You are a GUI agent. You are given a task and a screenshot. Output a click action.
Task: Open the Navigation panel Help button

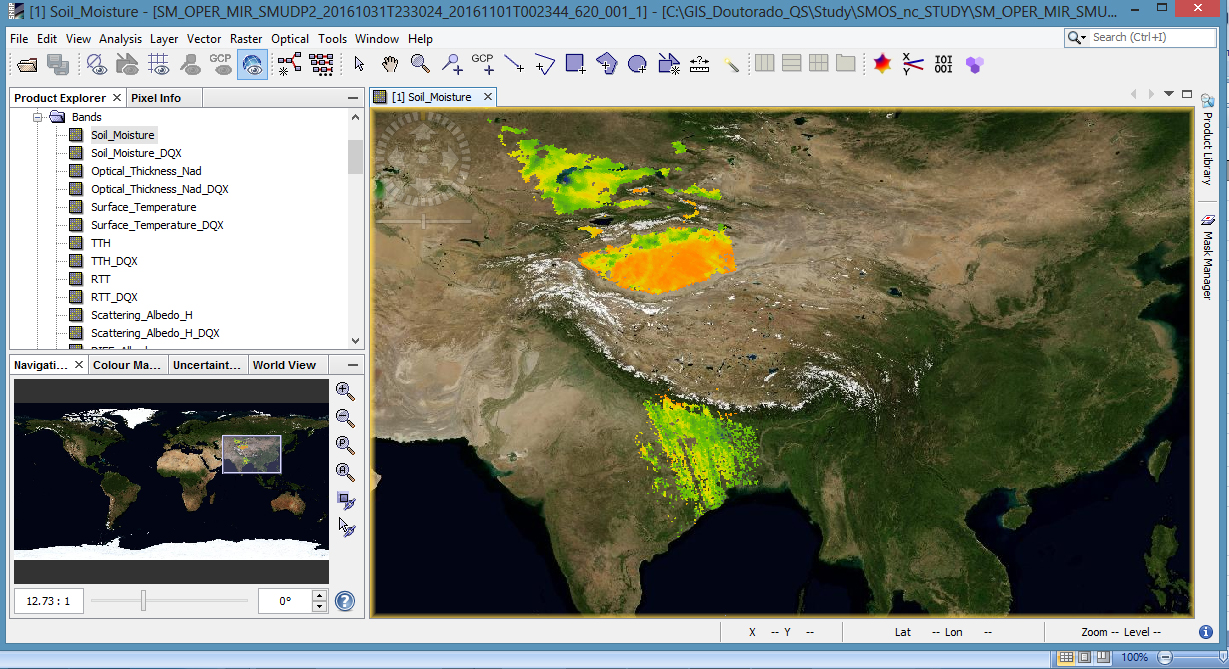click(x=345, y=601)
